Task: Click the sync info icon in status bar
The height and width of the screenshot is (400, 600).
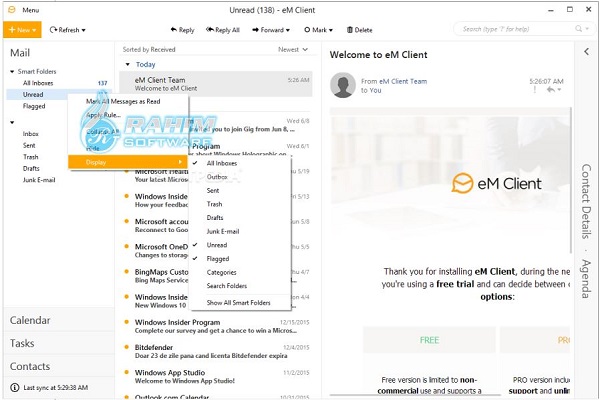Action: pos(15,388)
